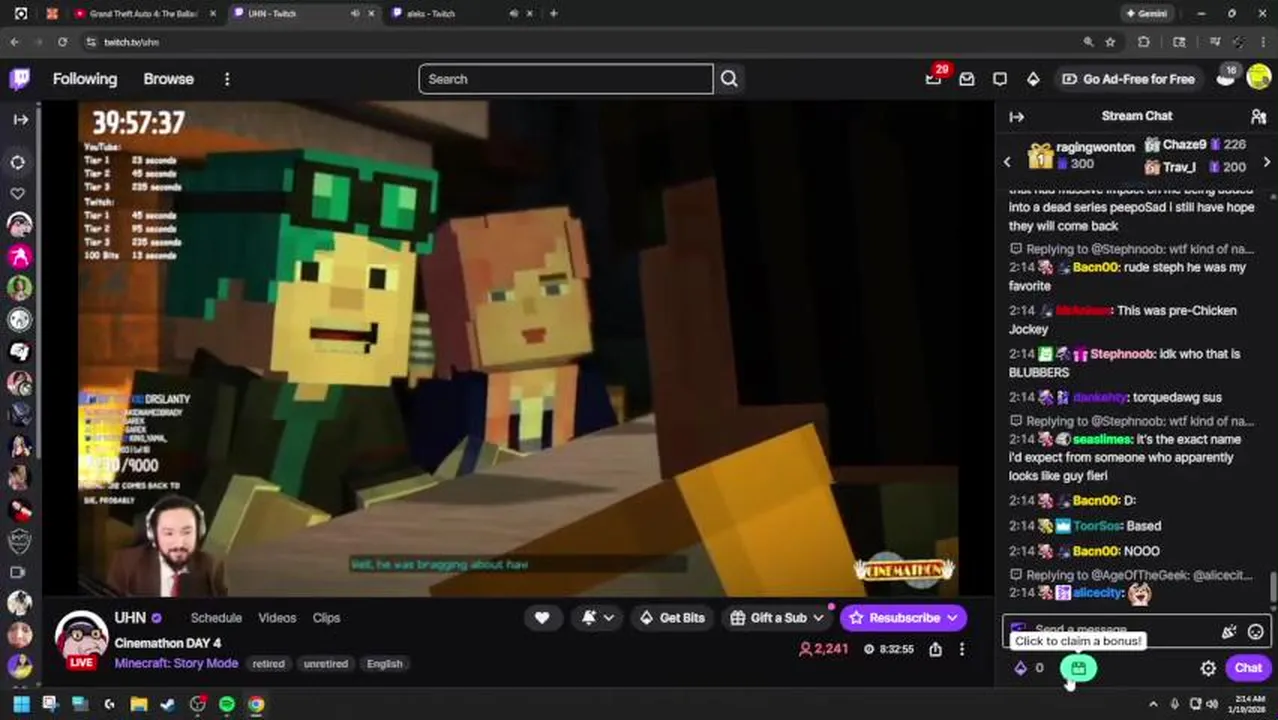Screen dimensions: 1278x720
Task: Send message with Chat button
Action: 1248,668
